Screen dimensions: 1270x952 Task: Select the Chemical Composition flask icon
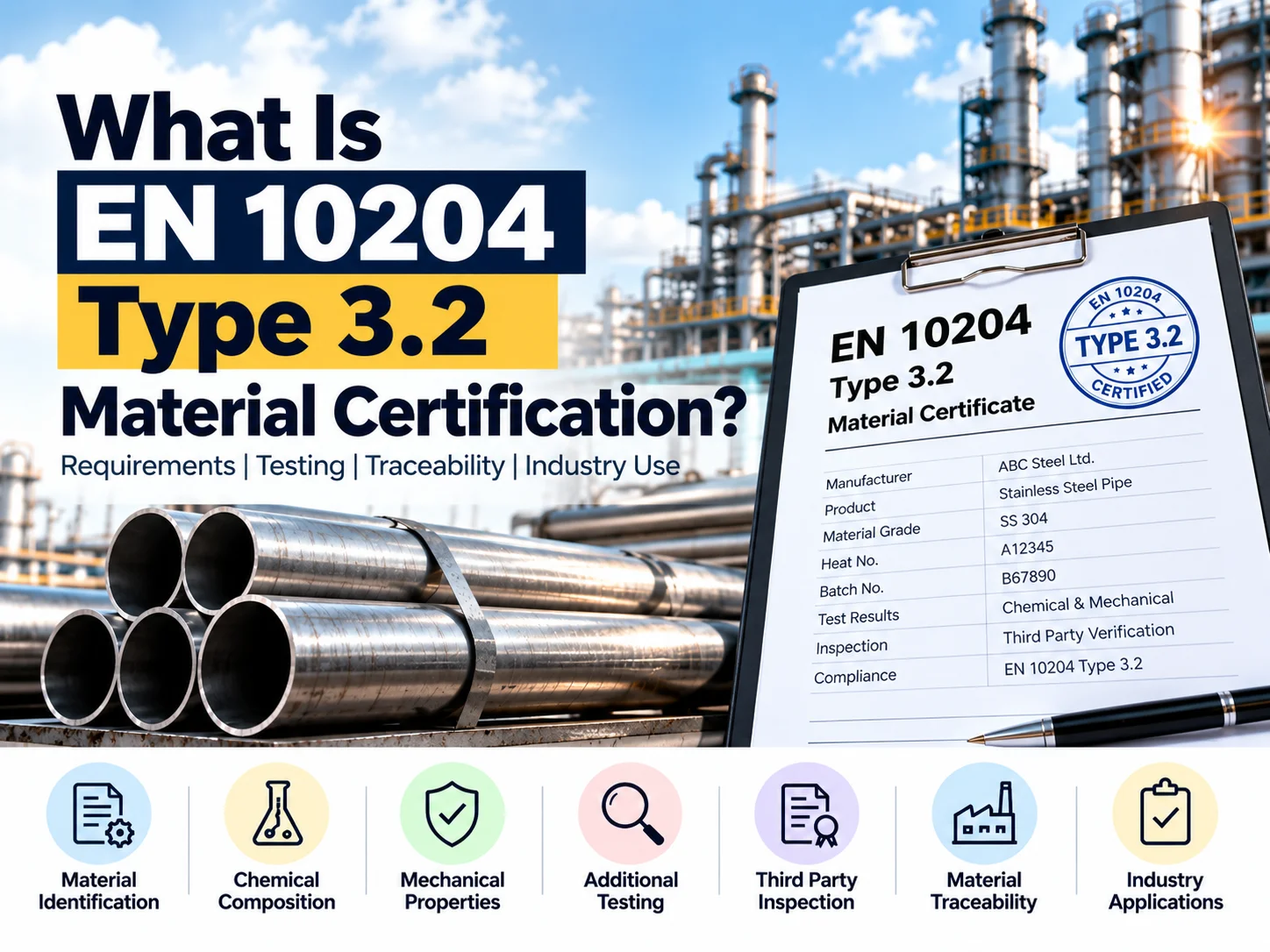(277, 813)
